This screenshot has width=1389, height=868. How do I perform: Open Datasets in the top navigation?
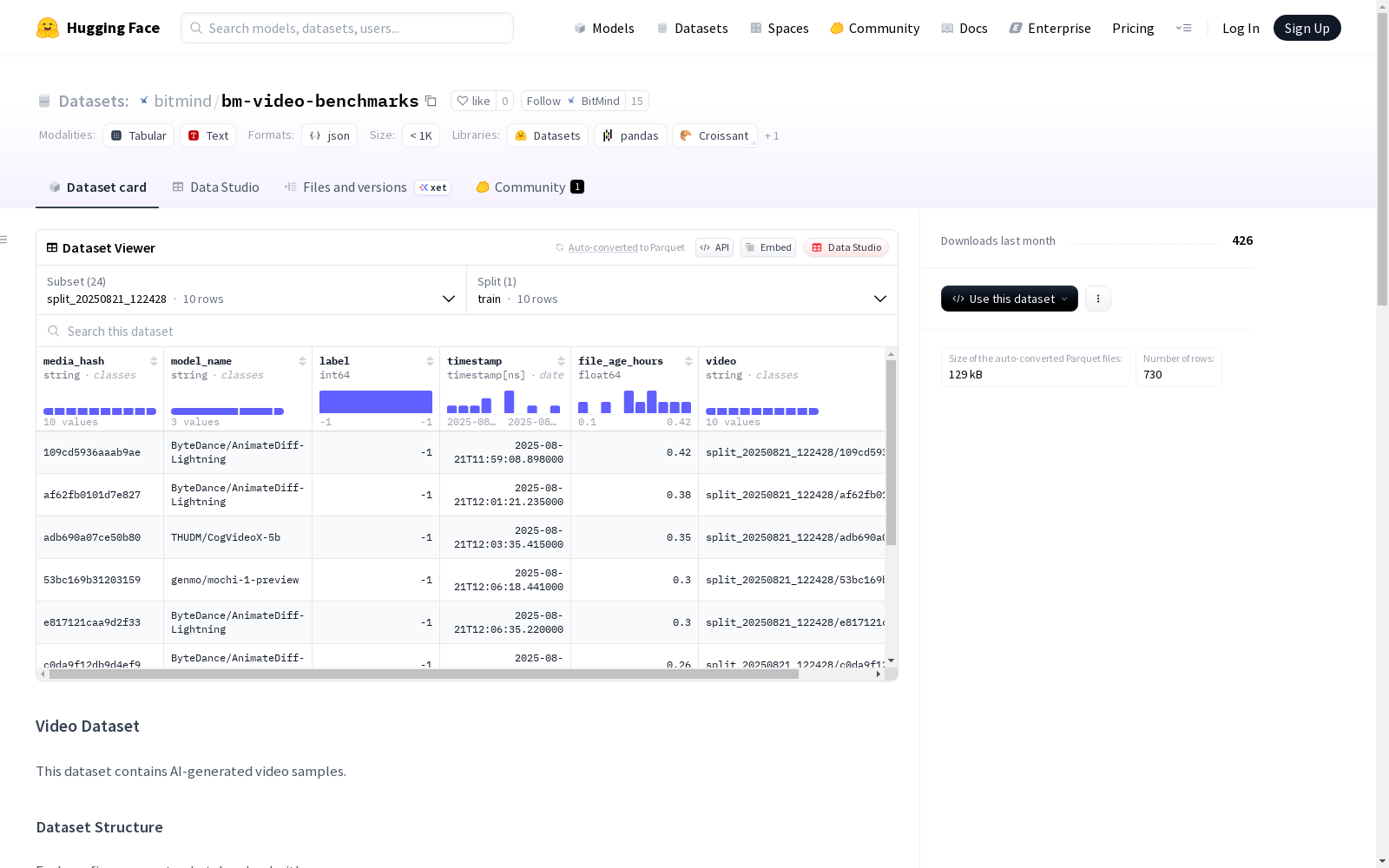tap(692, 28)
